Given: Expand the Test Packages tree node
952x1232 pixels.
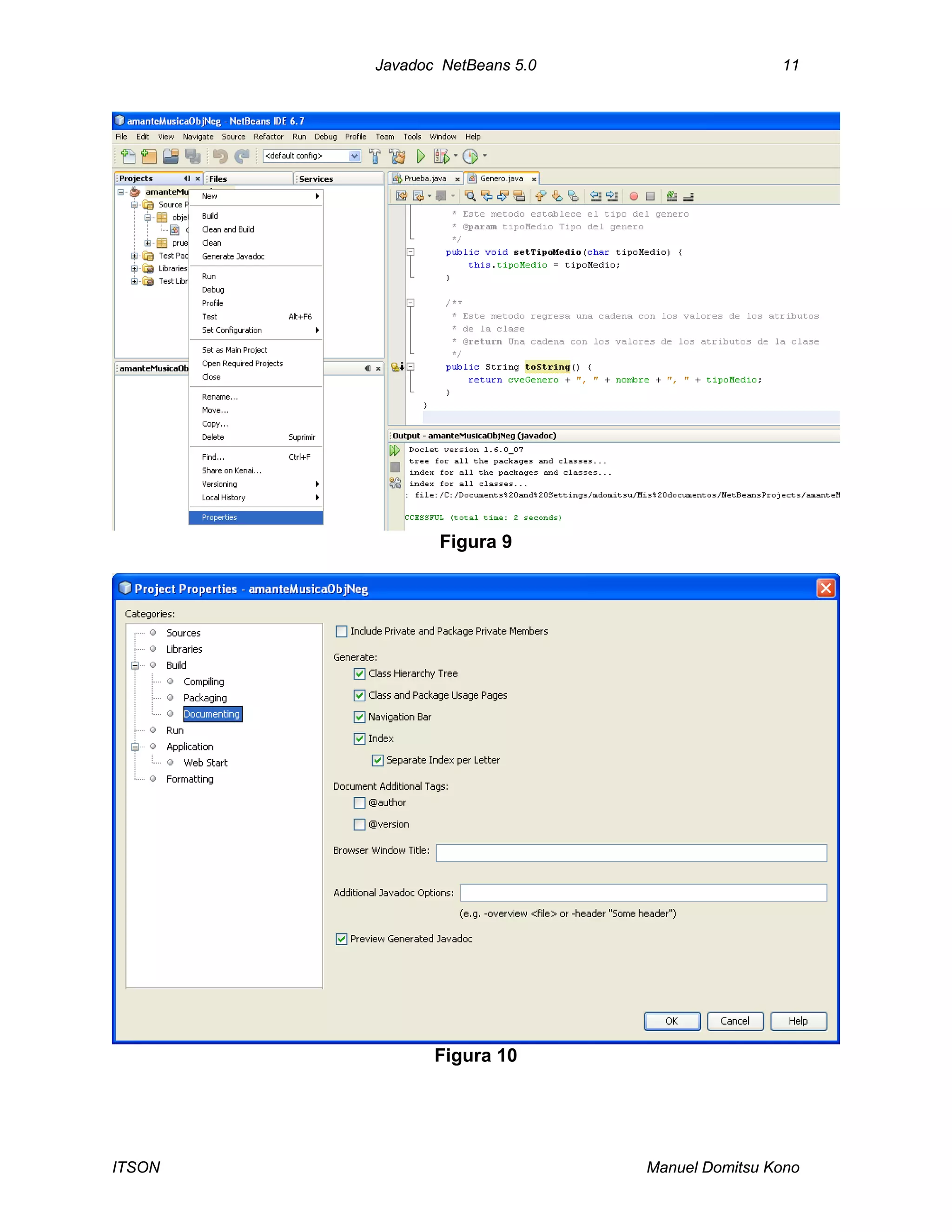Looking at the screenshot, I should click(134, 256).
